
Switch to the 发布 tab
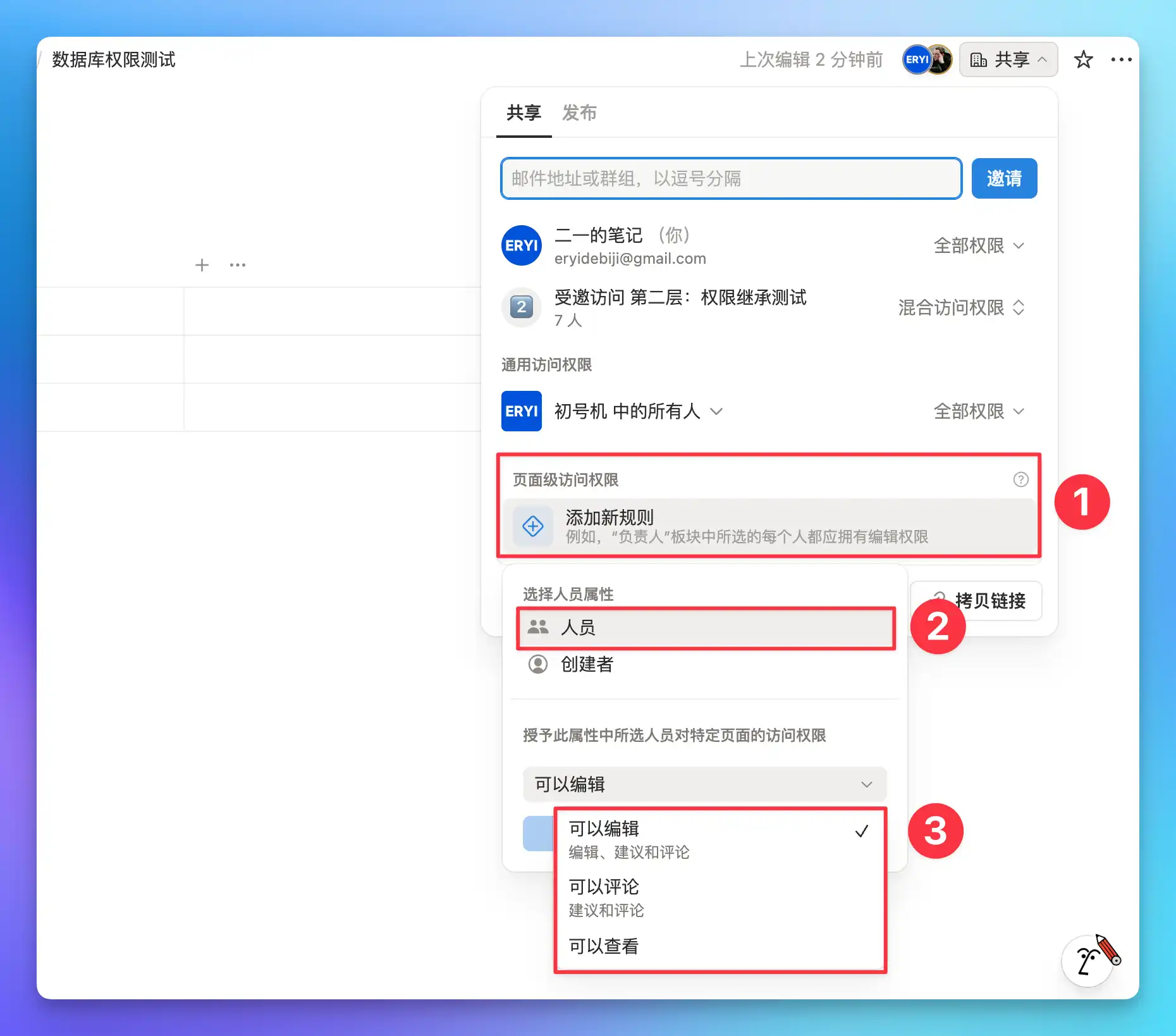[579, 113]
